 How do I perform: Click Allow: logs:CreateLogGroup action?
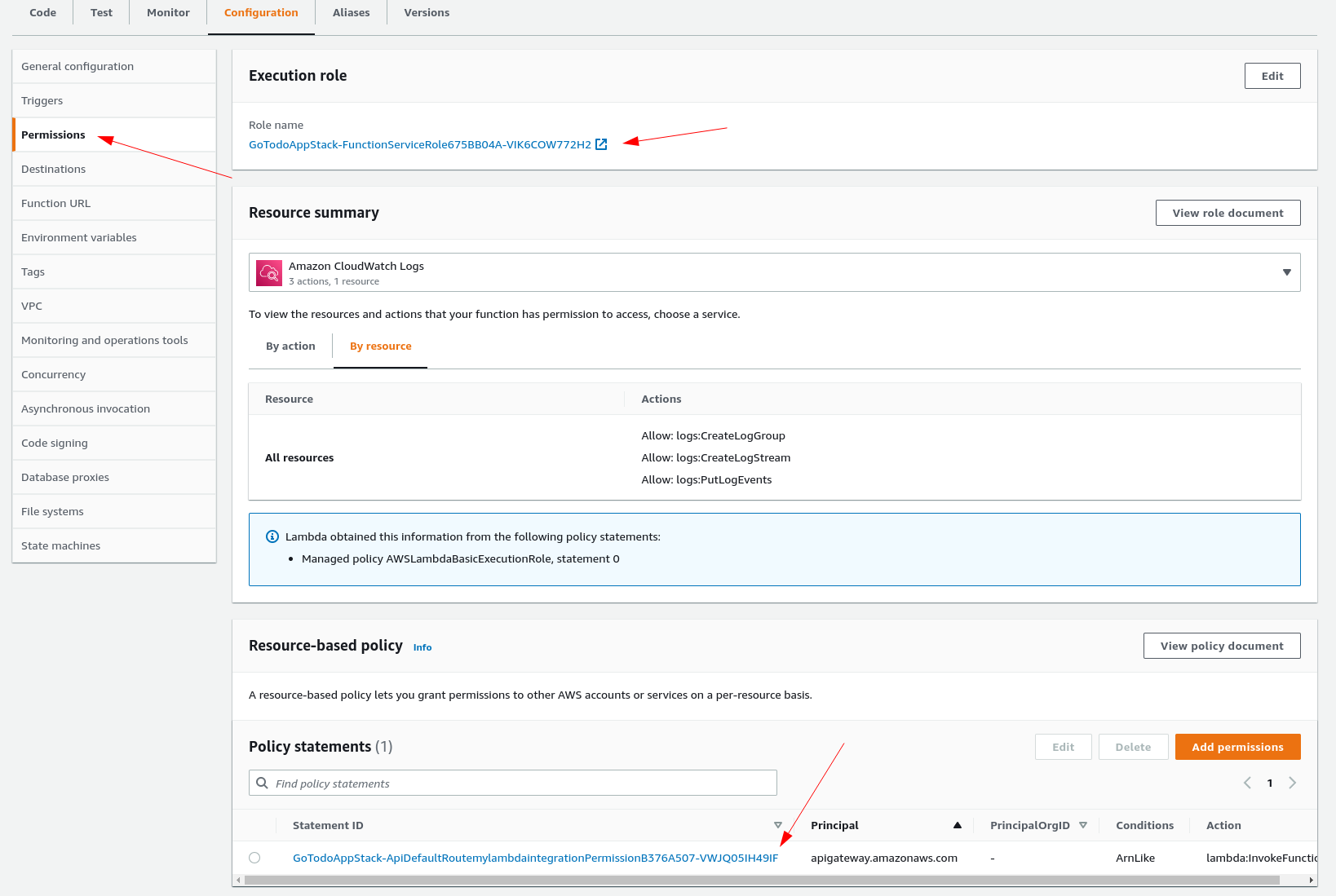[713, 435]
